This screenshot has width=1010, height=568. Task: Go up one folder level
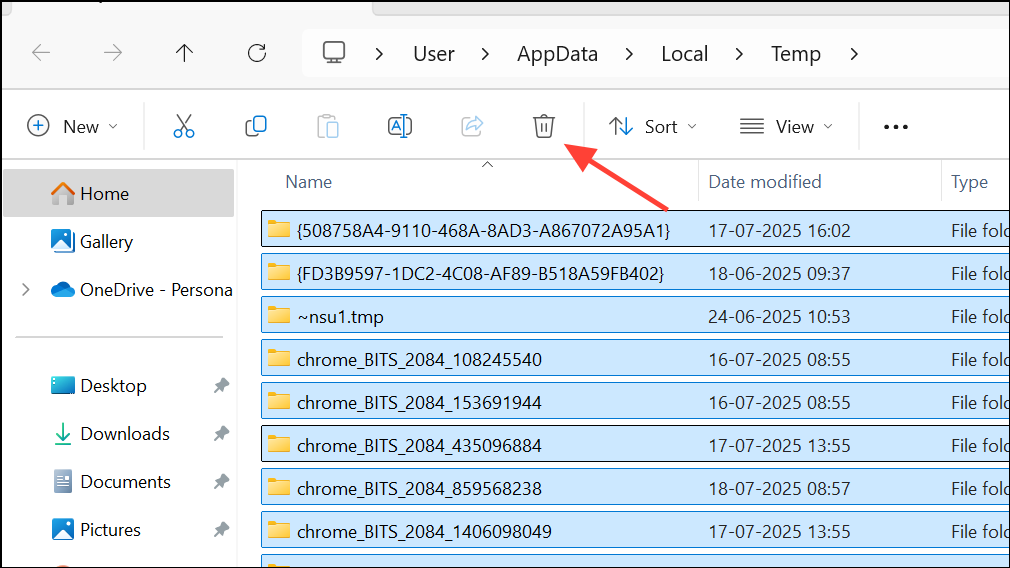[184, 53]
